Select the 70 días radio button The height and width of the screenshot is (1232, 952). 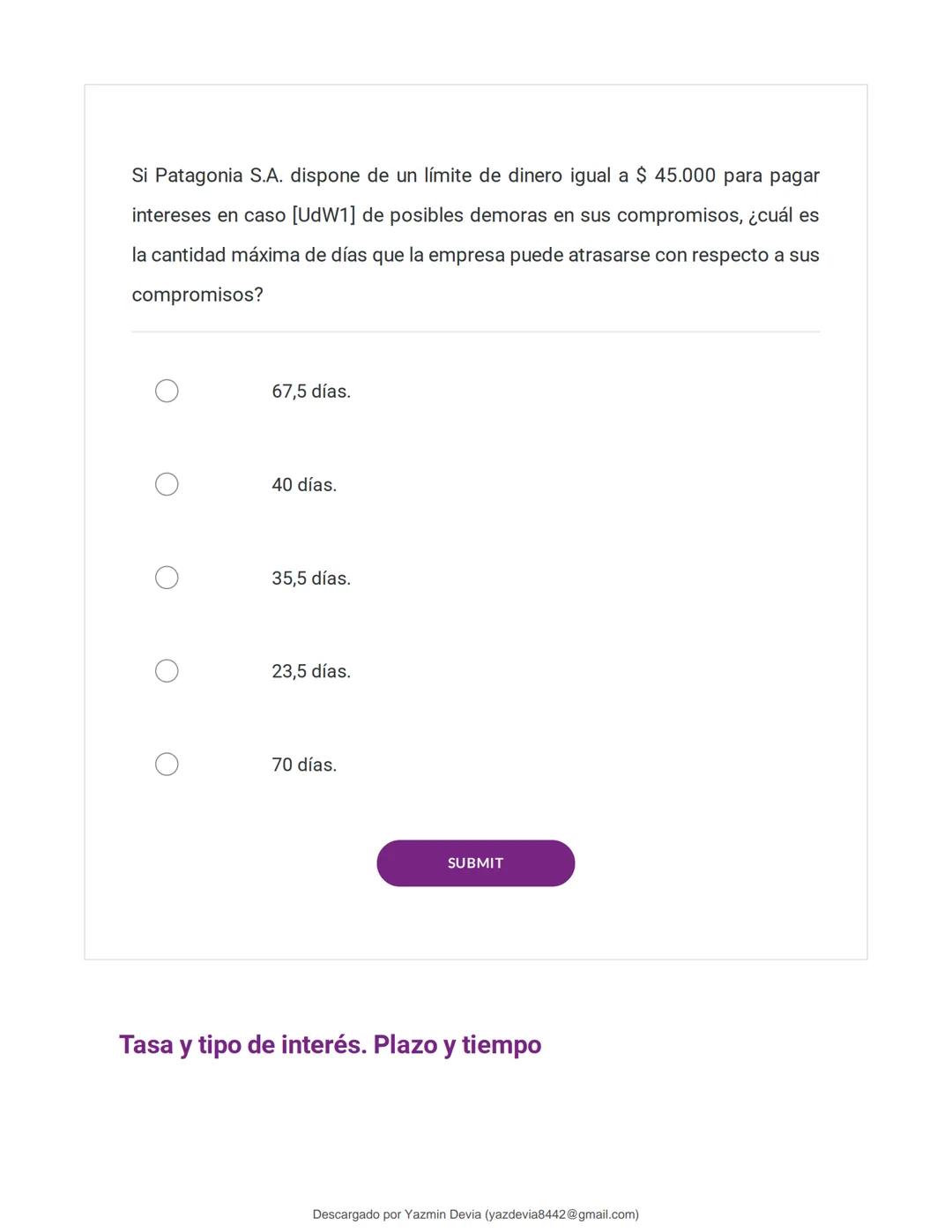click(x=167, y=765)
